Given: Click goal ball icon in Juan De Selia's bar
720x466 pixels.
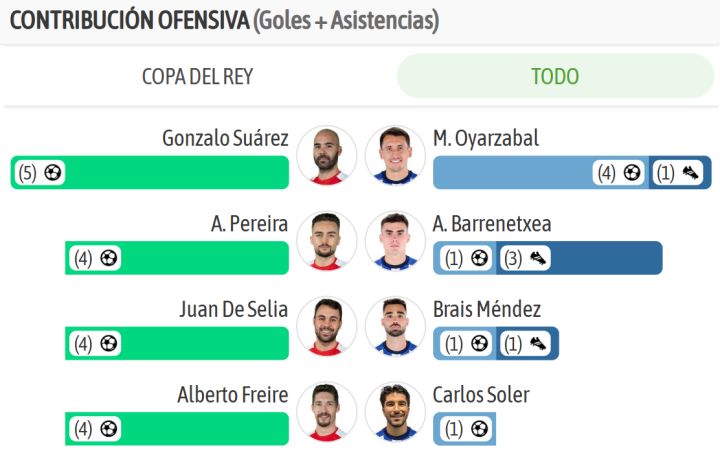Looking at the screenshot, I should point(109,343).
